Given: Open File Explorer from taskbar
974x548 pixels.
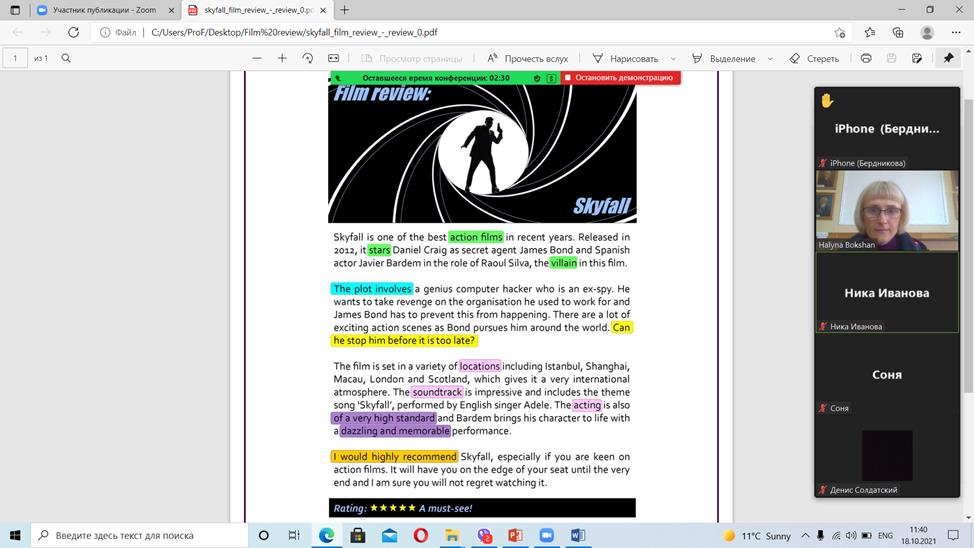Looking at the screenshot, I should [452, 535].
